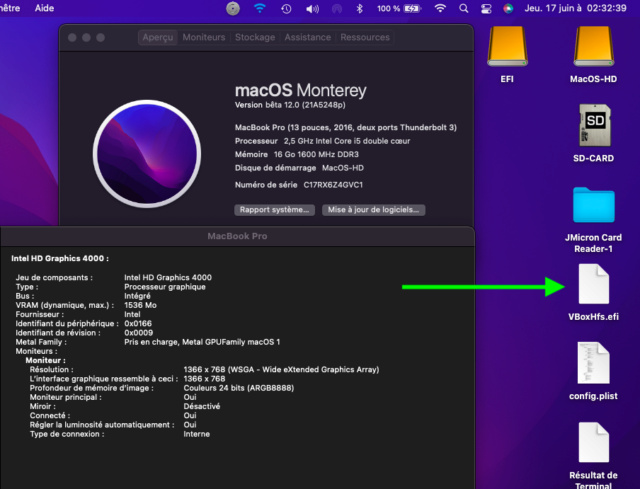Open the Ressources tab
Image resolution: width=640 pixels, height=489 pixels.
click(365, 37)
